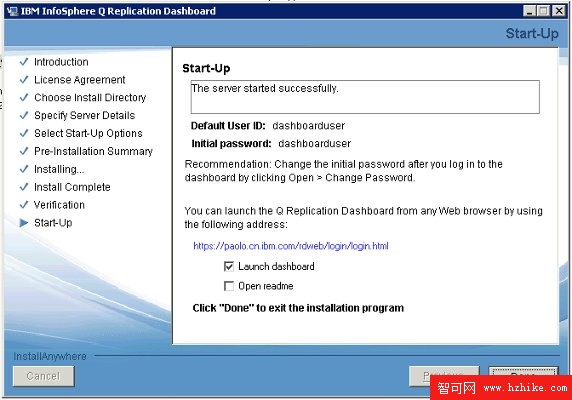Screen dimensions: 572x400
Task: Click the Initial password value dashboarduser
Action: (x=314, y=144)
